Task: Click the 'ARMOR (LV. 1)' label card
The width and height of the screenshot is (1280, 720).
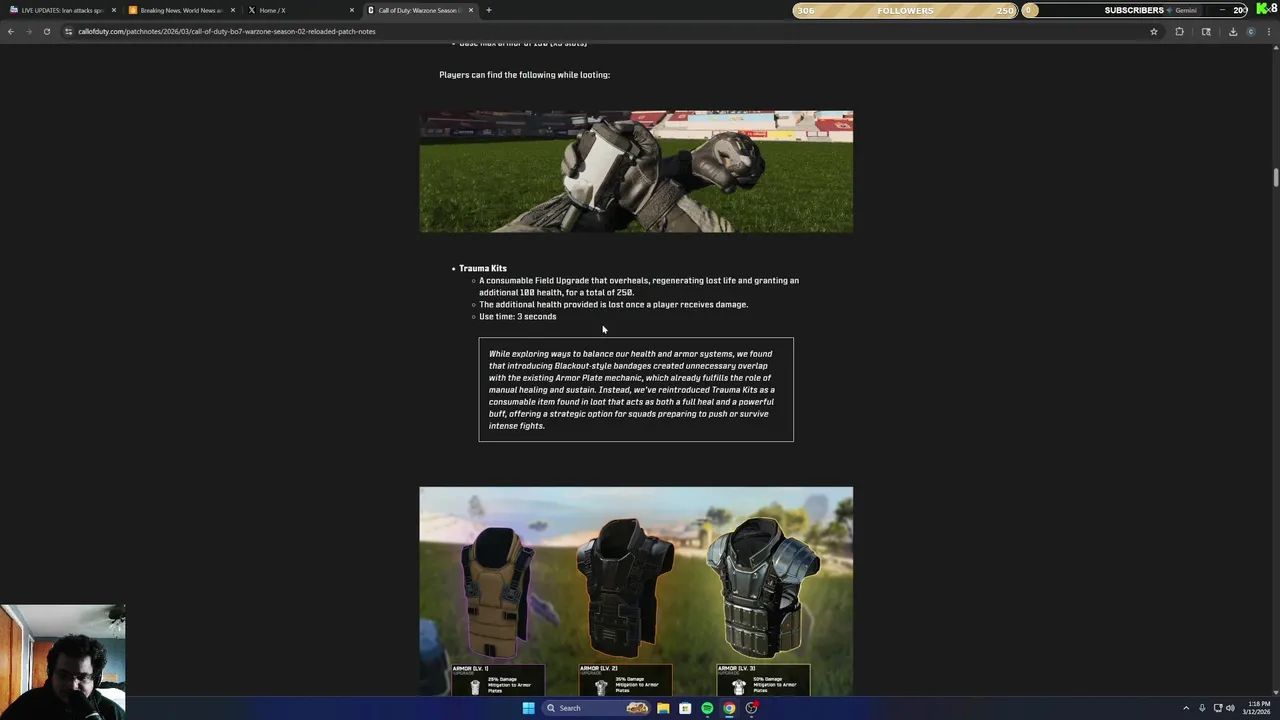Action: 497,680
